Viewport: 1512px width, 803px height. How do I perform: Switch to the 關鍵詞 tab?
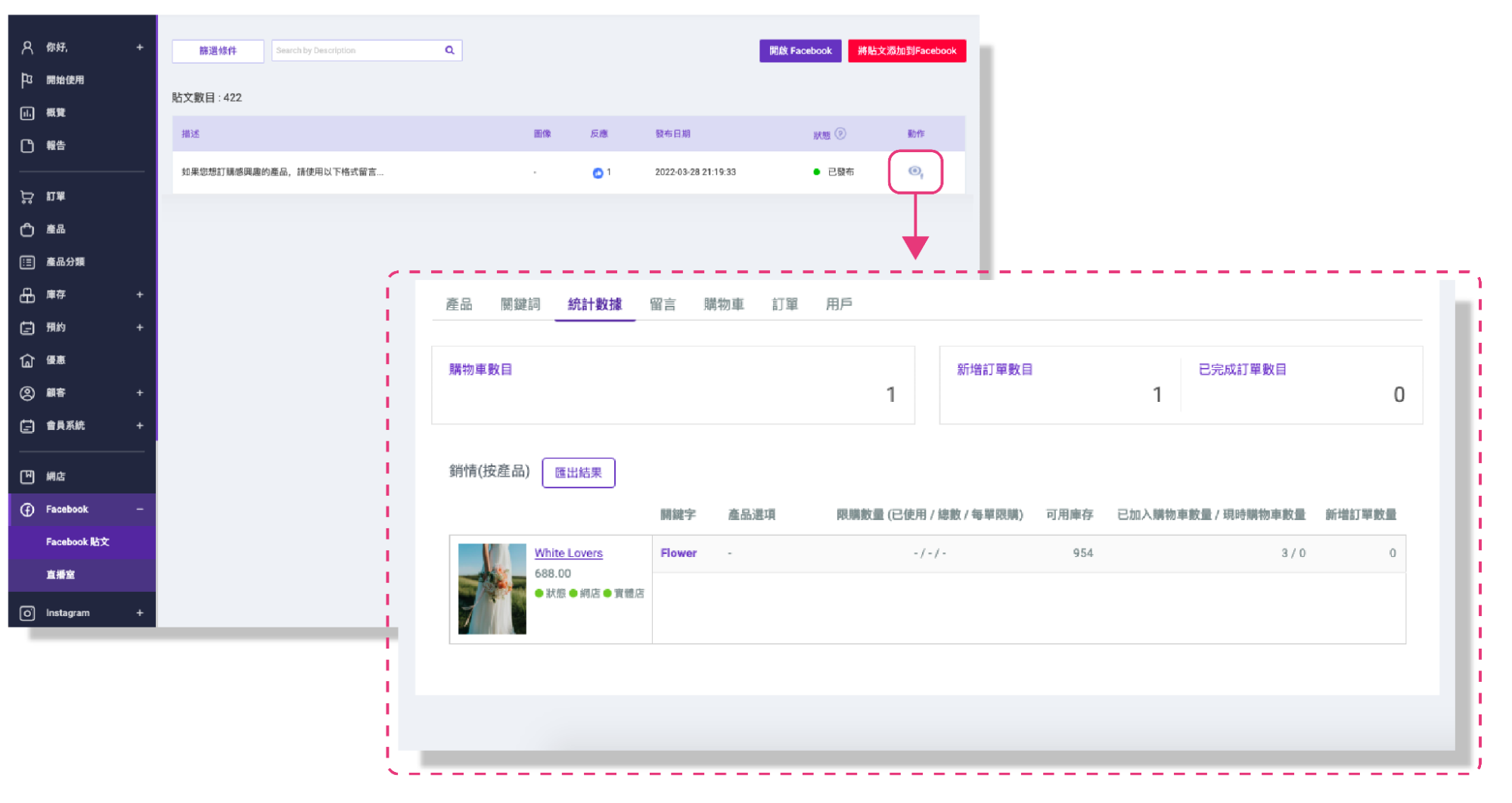click(520, 304)
